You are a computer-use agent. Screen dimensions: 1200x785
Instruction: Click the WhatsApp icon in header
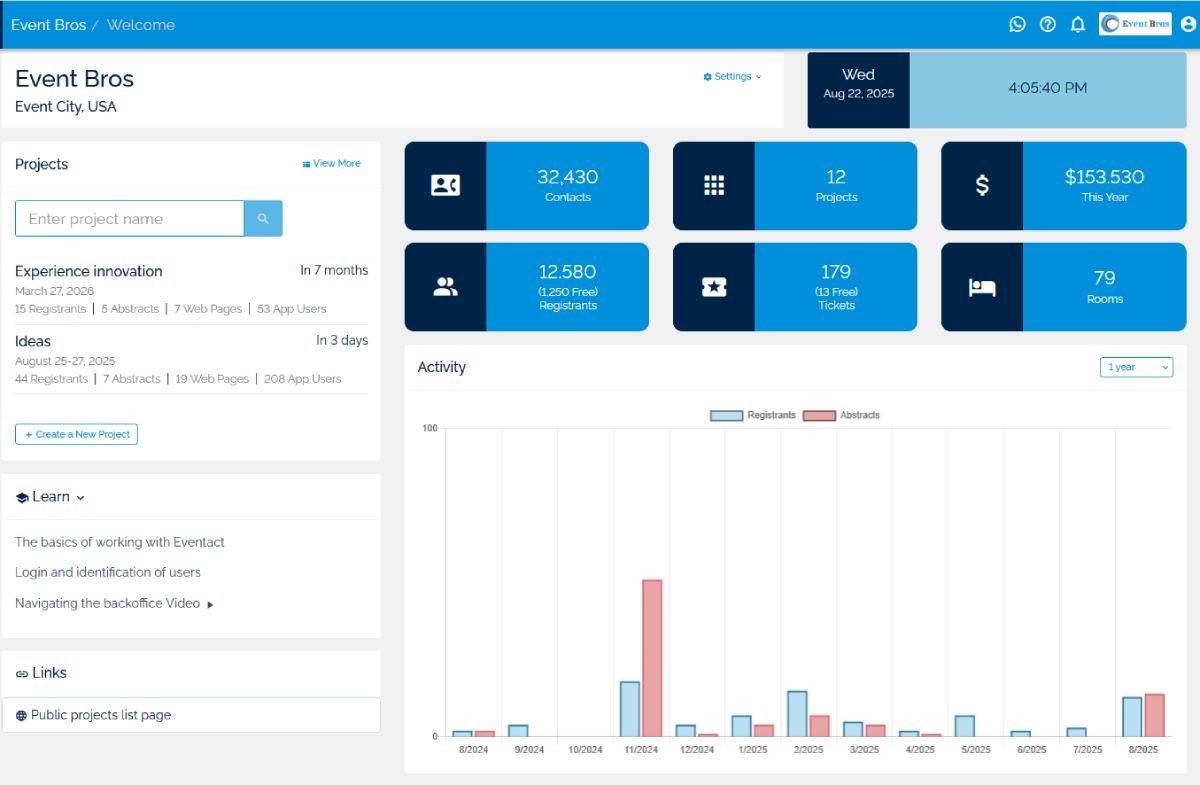[1017, 25]
